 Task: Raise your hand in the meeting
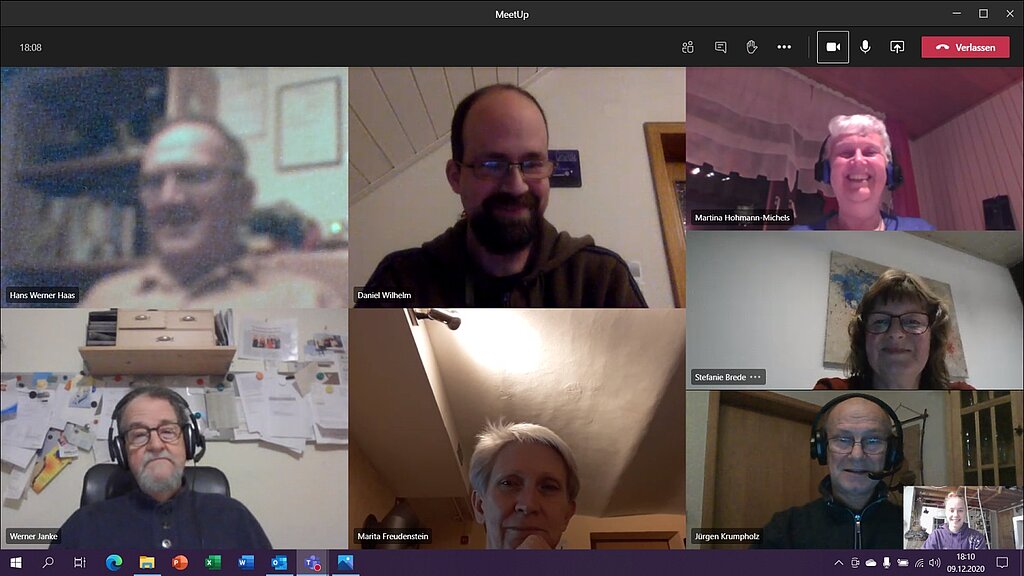coord(751,47)
